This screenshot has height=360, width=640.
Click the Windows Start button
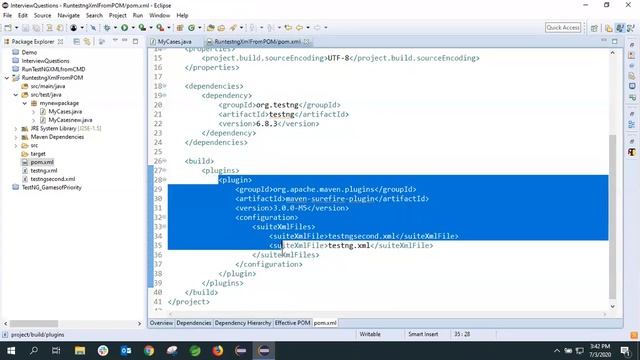tap(11, 351)
